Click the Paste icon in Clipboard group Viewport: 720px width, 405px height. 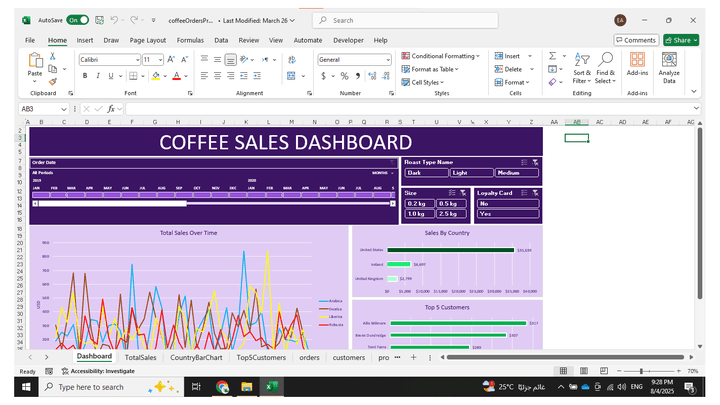(x=35, y=63)
